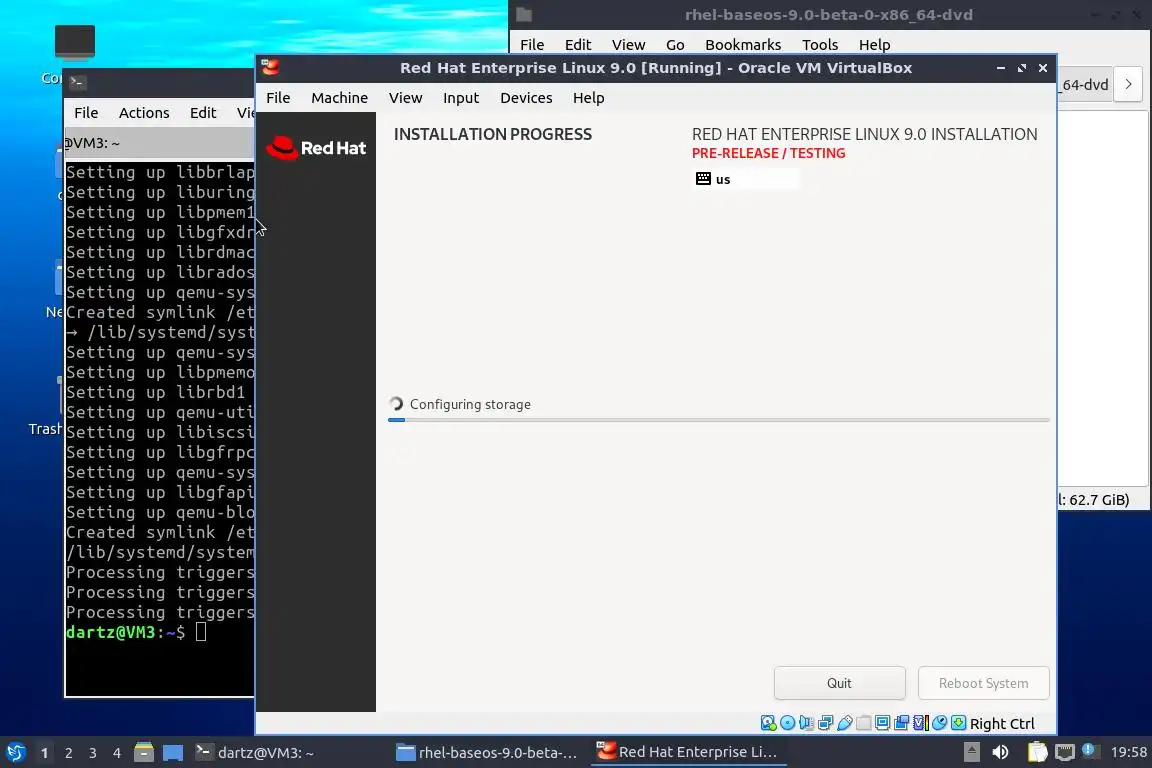1152x768 pixels.
Task: Click the audio indicator in VirtualBox status bar
Action: click(x=806, y=723)
